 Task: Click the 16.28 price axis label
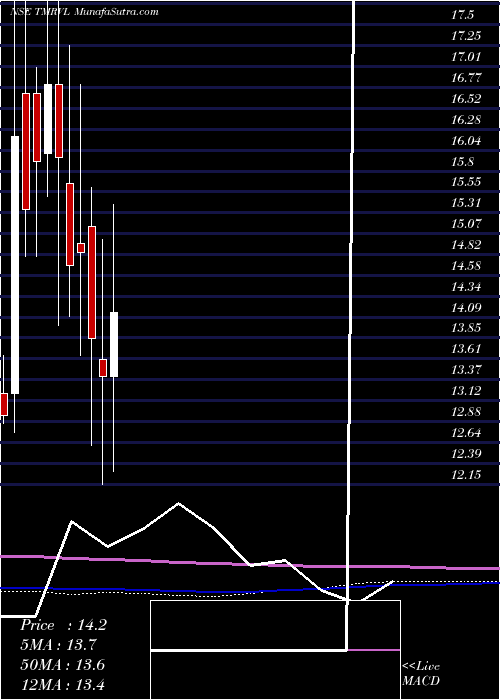pos(466,120)
